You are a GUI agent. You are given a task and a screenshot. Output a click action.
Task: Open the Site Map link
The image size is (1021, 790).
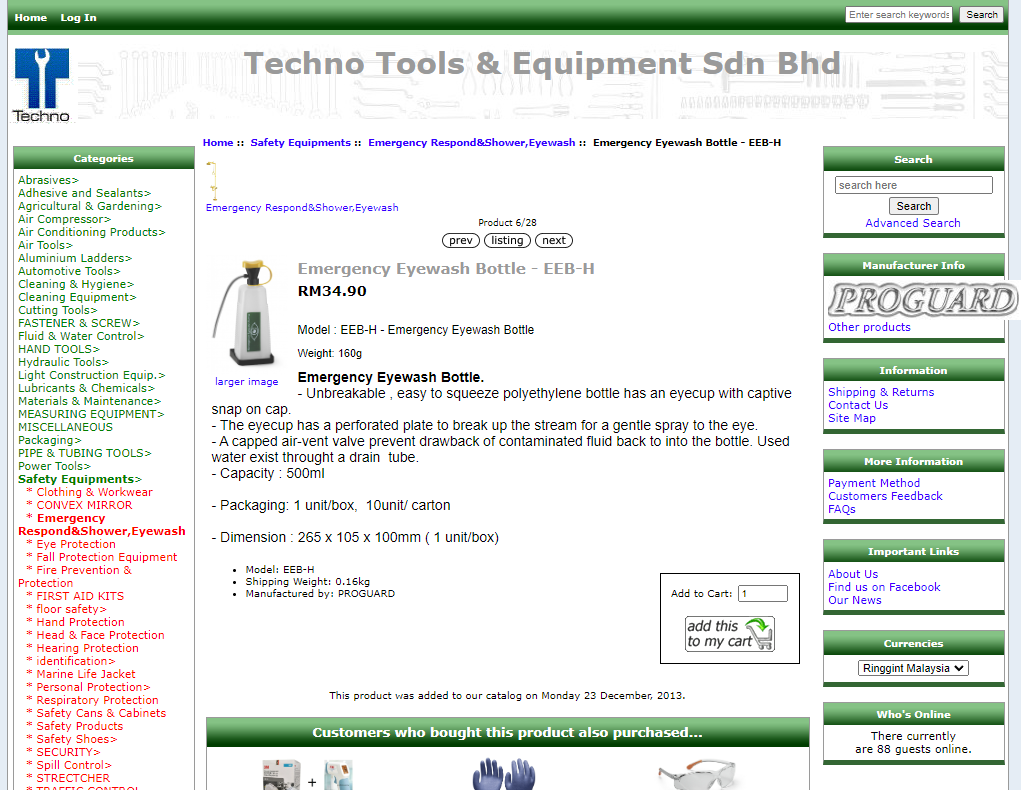coord(851,418)
